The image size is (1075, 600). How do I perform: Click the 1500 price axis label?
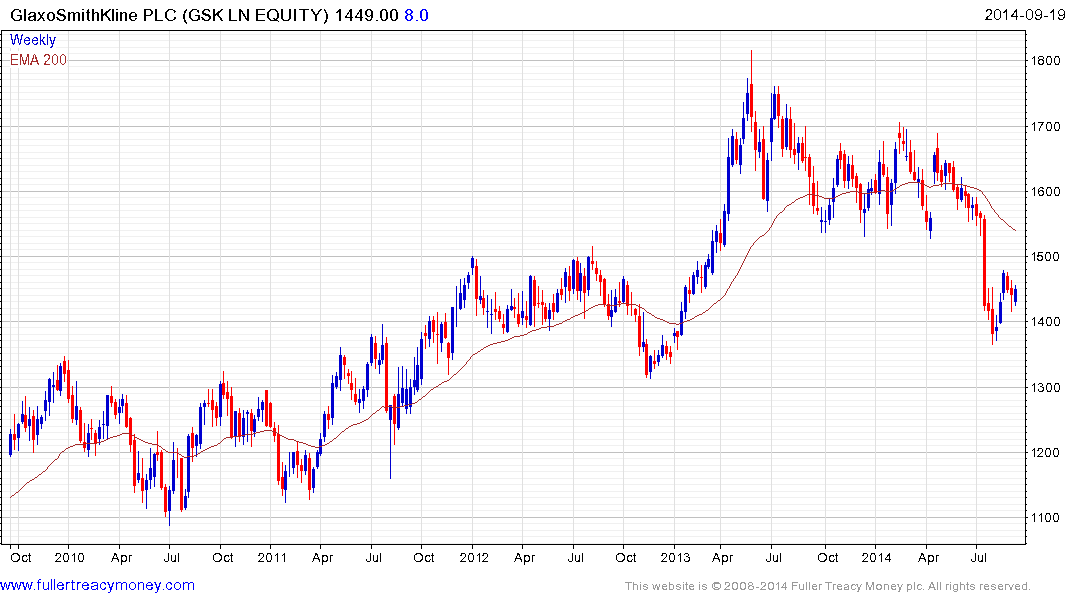point(1046,256)
